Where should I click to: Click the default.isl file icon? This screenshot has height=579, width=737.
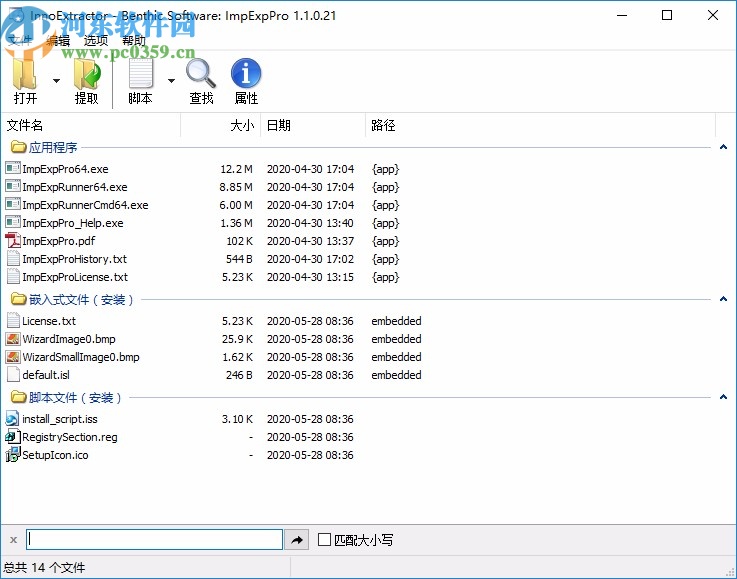pyautogui.click(x=13, y=375)
